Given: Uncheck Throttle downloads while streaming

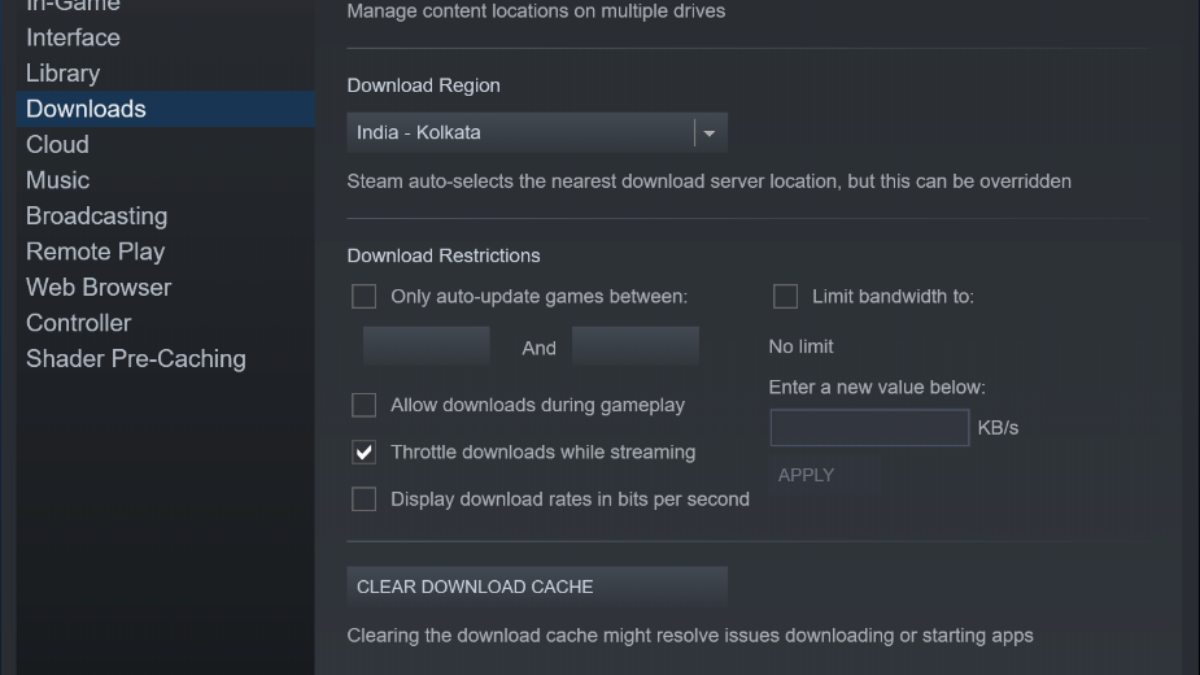Looking at the screenshot, I should pos(364,452).
